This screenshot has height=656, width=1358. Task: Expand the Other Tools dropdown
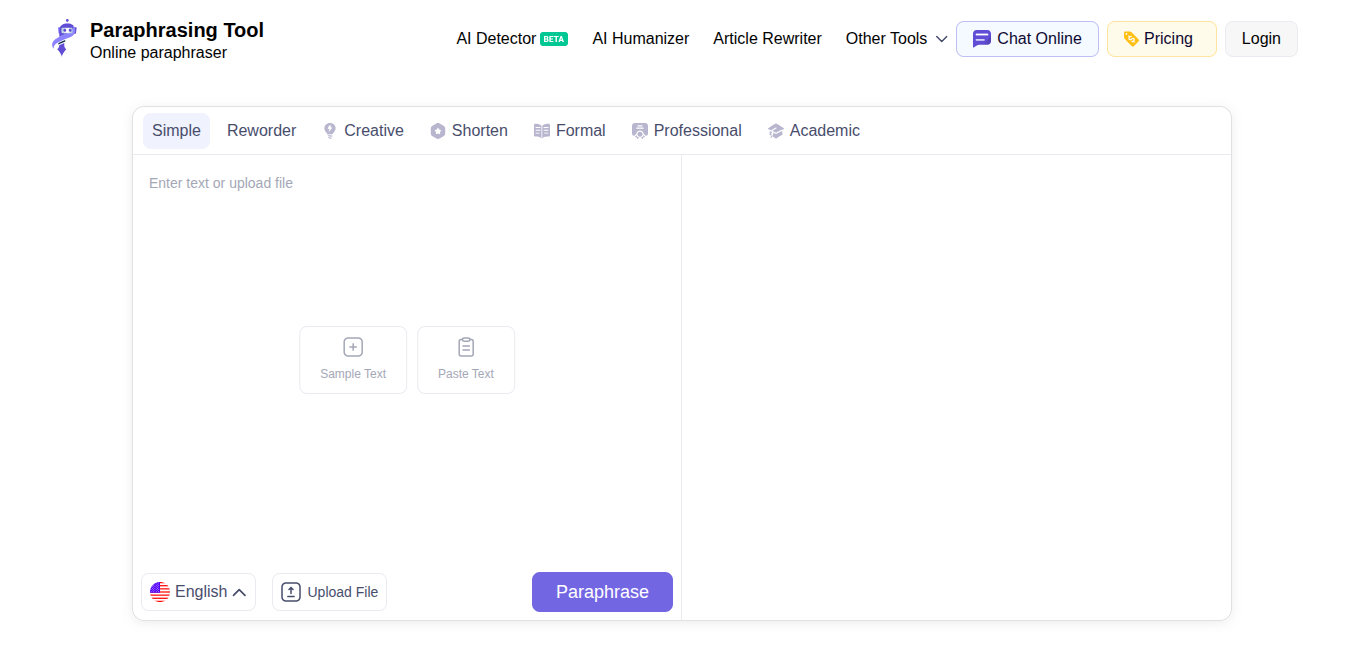coord(895,38)
